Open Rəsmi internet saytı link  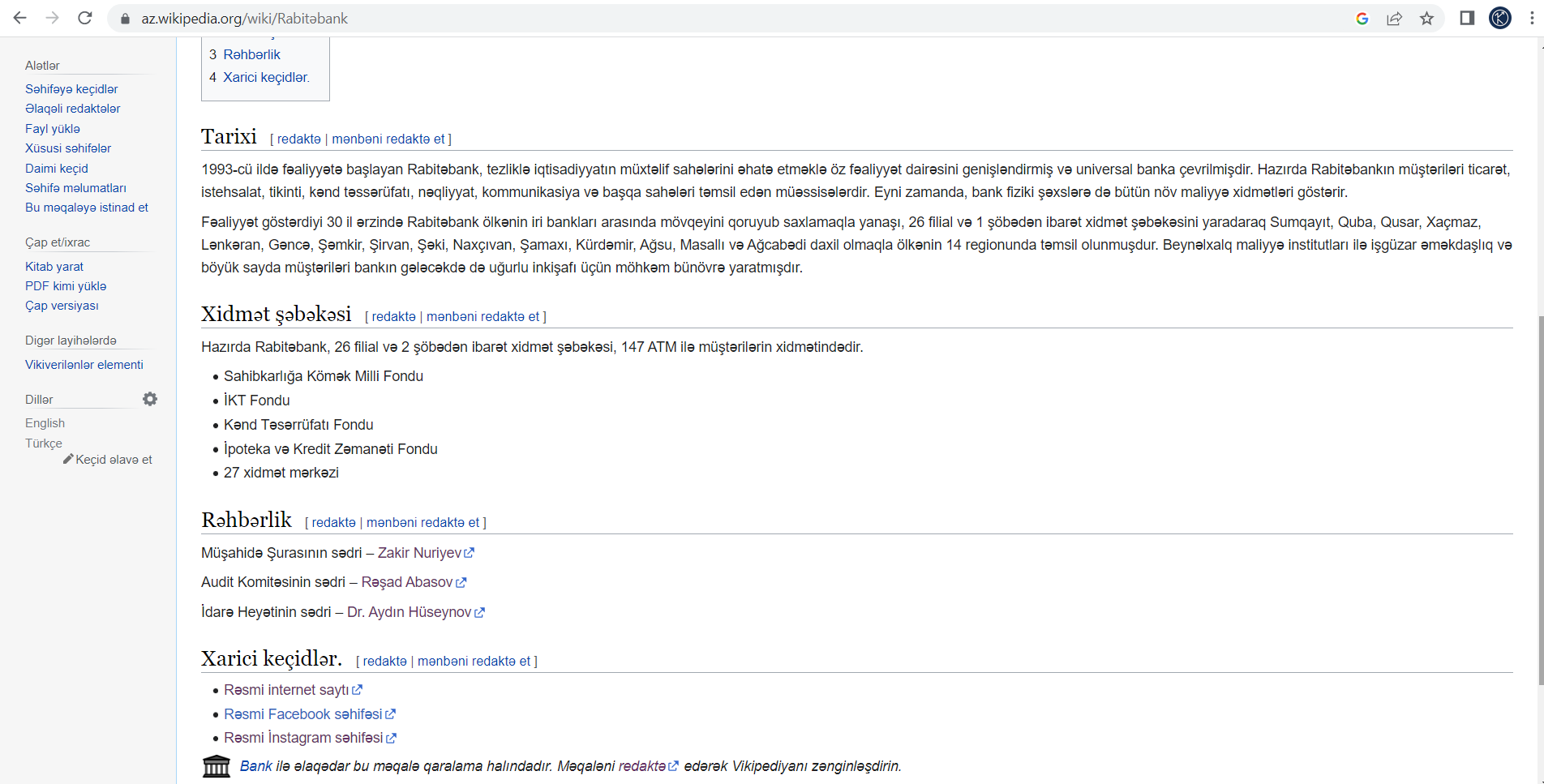coord(286,690)
